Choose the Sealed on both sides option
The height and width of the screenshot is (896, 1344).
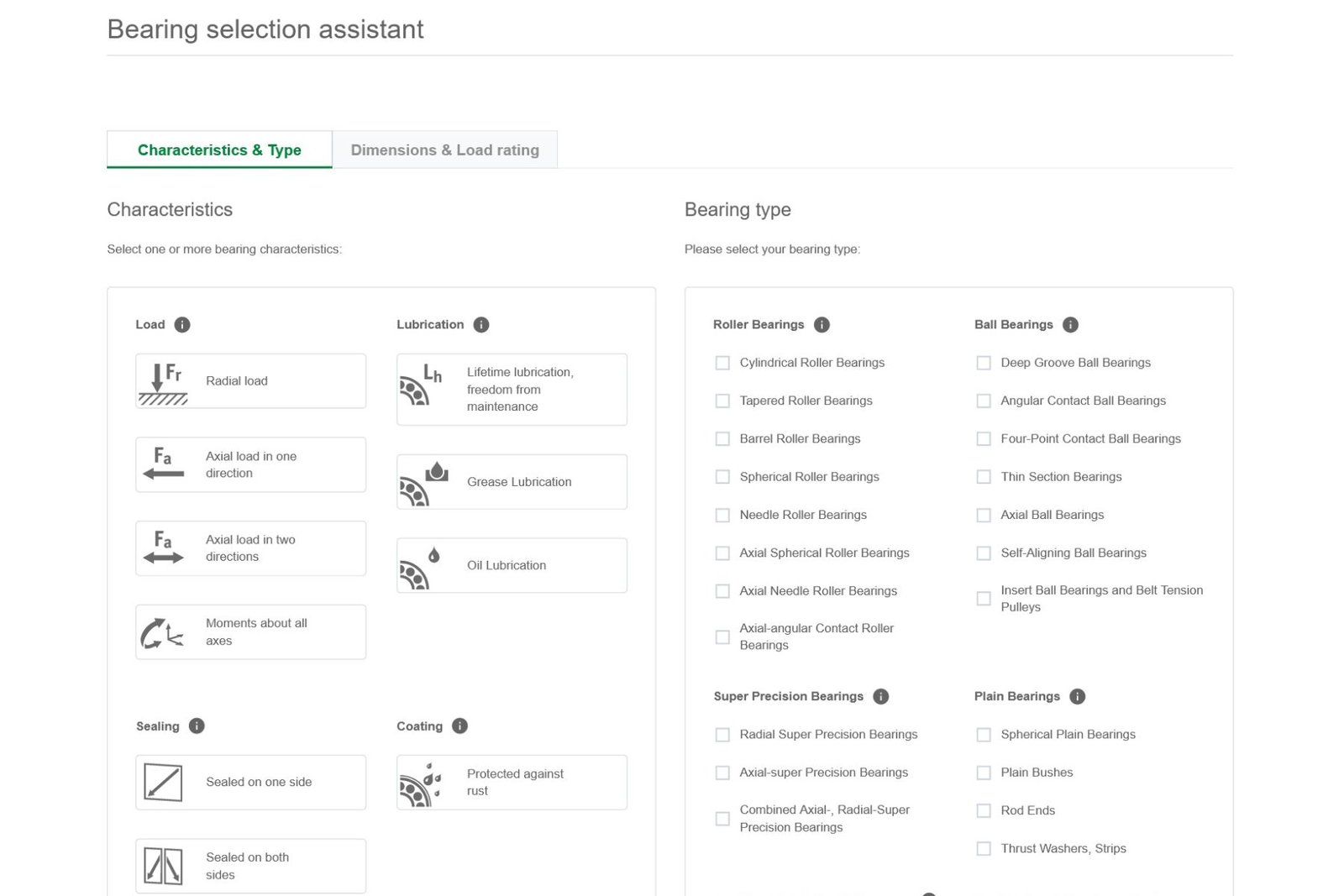coord(250,866)
